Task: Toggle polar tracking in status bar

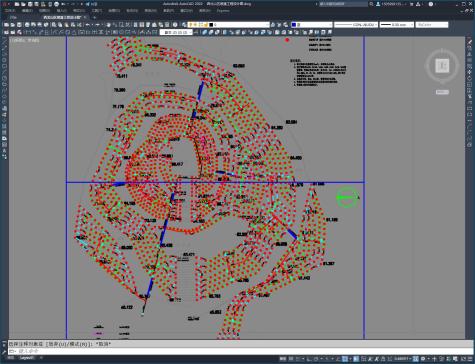Action: pos(316,359)
